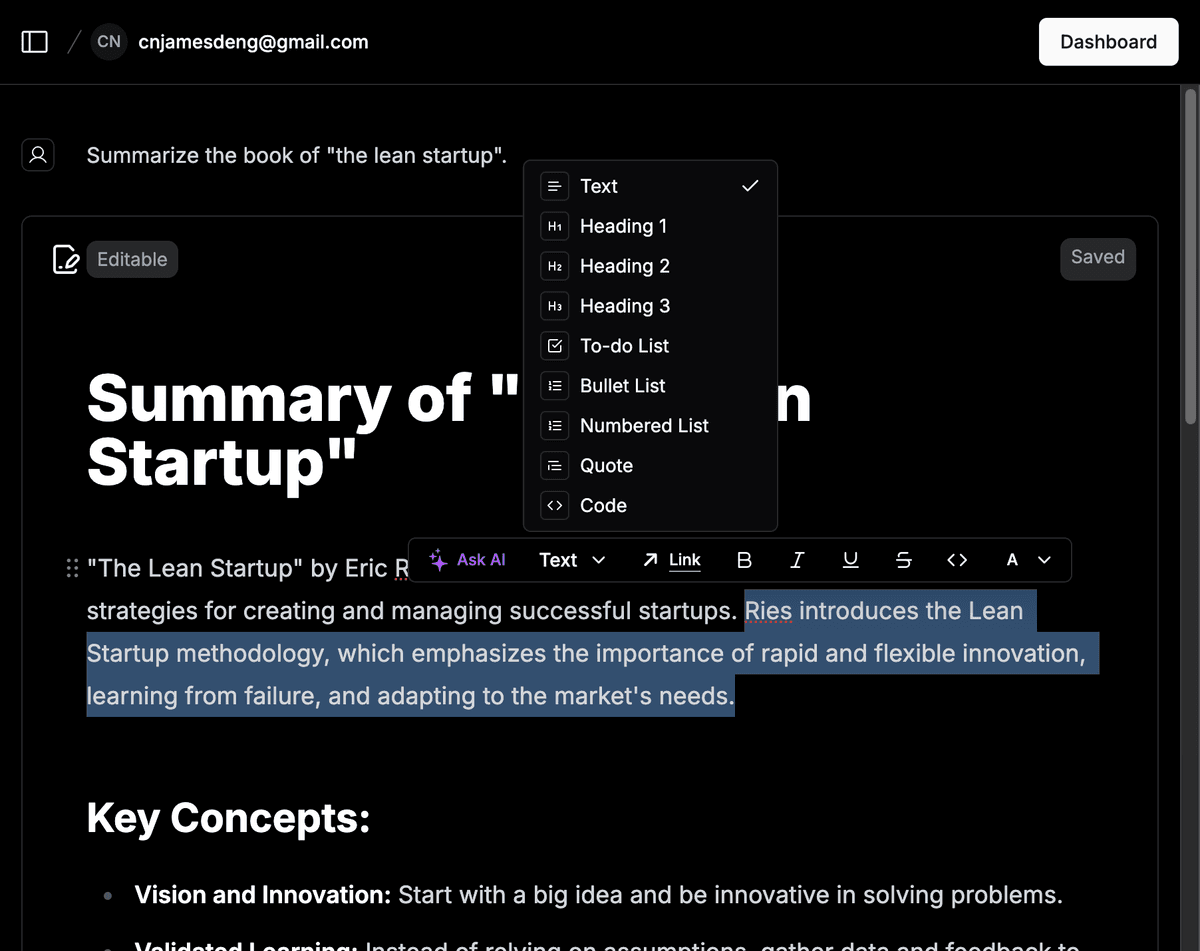Expand the Text block type dropdown
The width and height of the screenshot is (1200, 951).
pos(572,560)
